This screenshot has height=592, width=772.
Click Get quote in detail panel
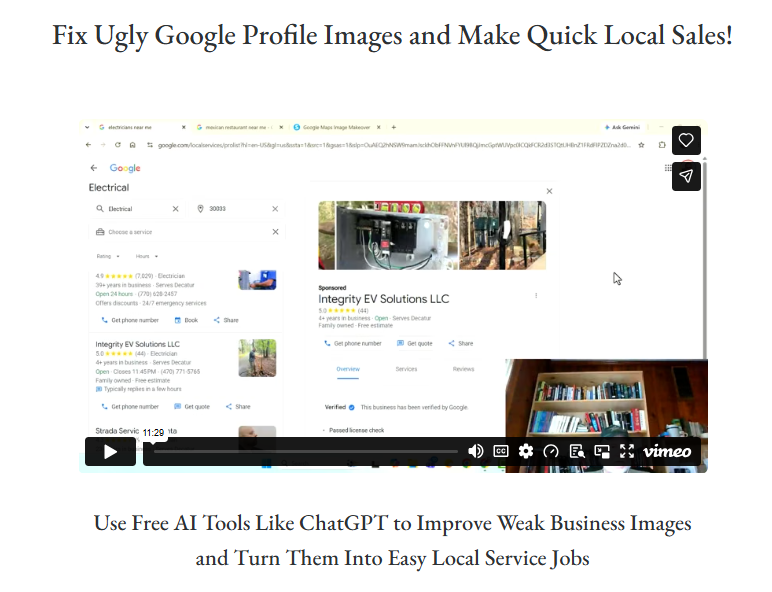pyautogui.click(x=415, y=343)
